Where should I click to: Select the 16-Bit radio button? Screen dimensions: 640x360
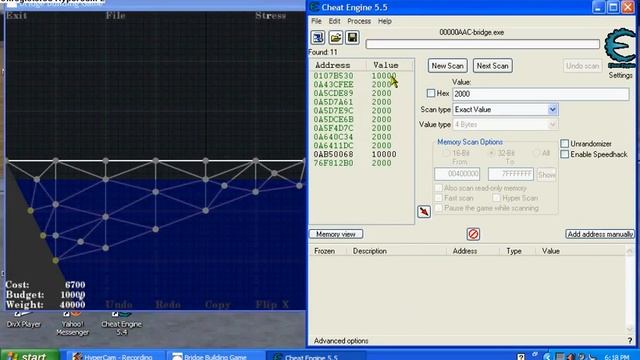(446, 153)
